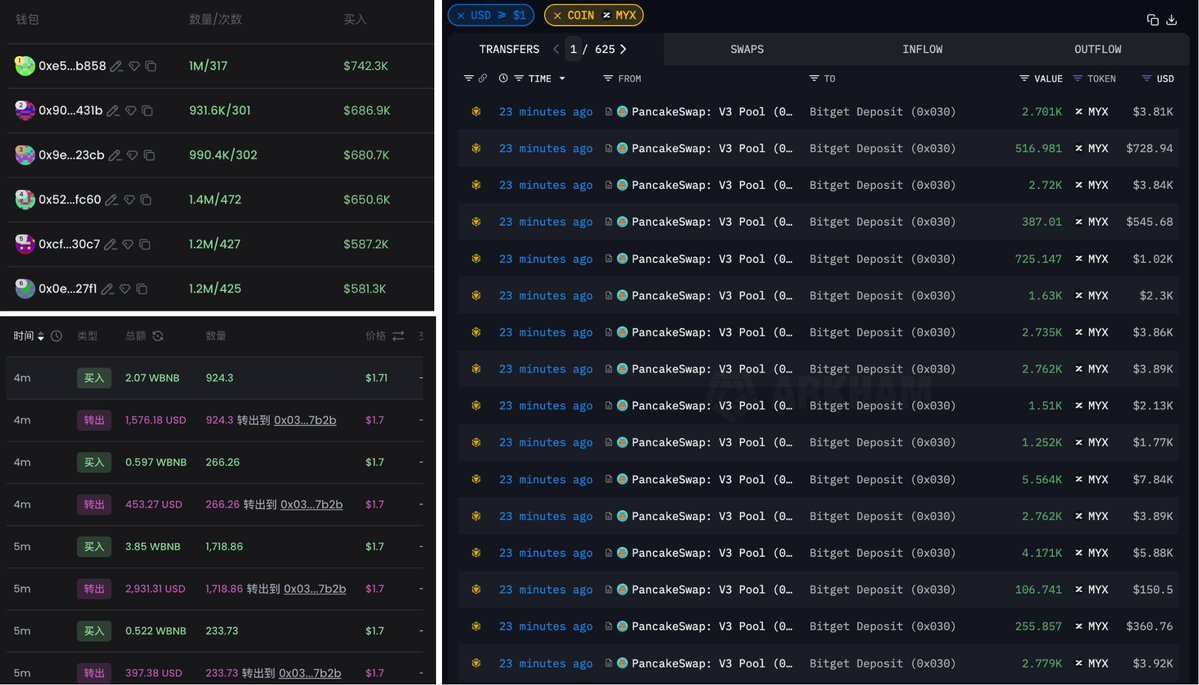This screenshot has height=685, width=1199.
Task: Open the filter icon beside the VALUE column
Action: tap(1024, 78)
